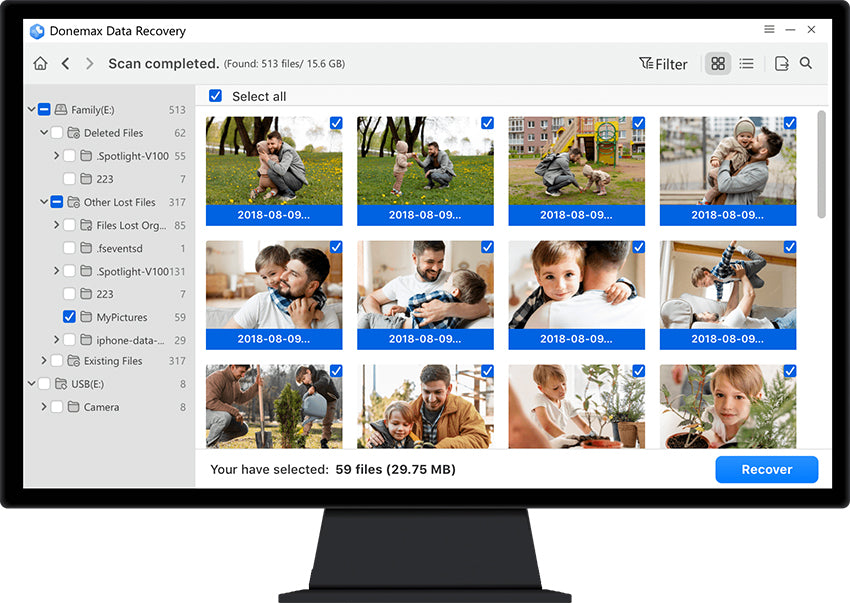850x604 pixels.
Task: Open the playground photo thumbnail
Action: pos(576,171)
